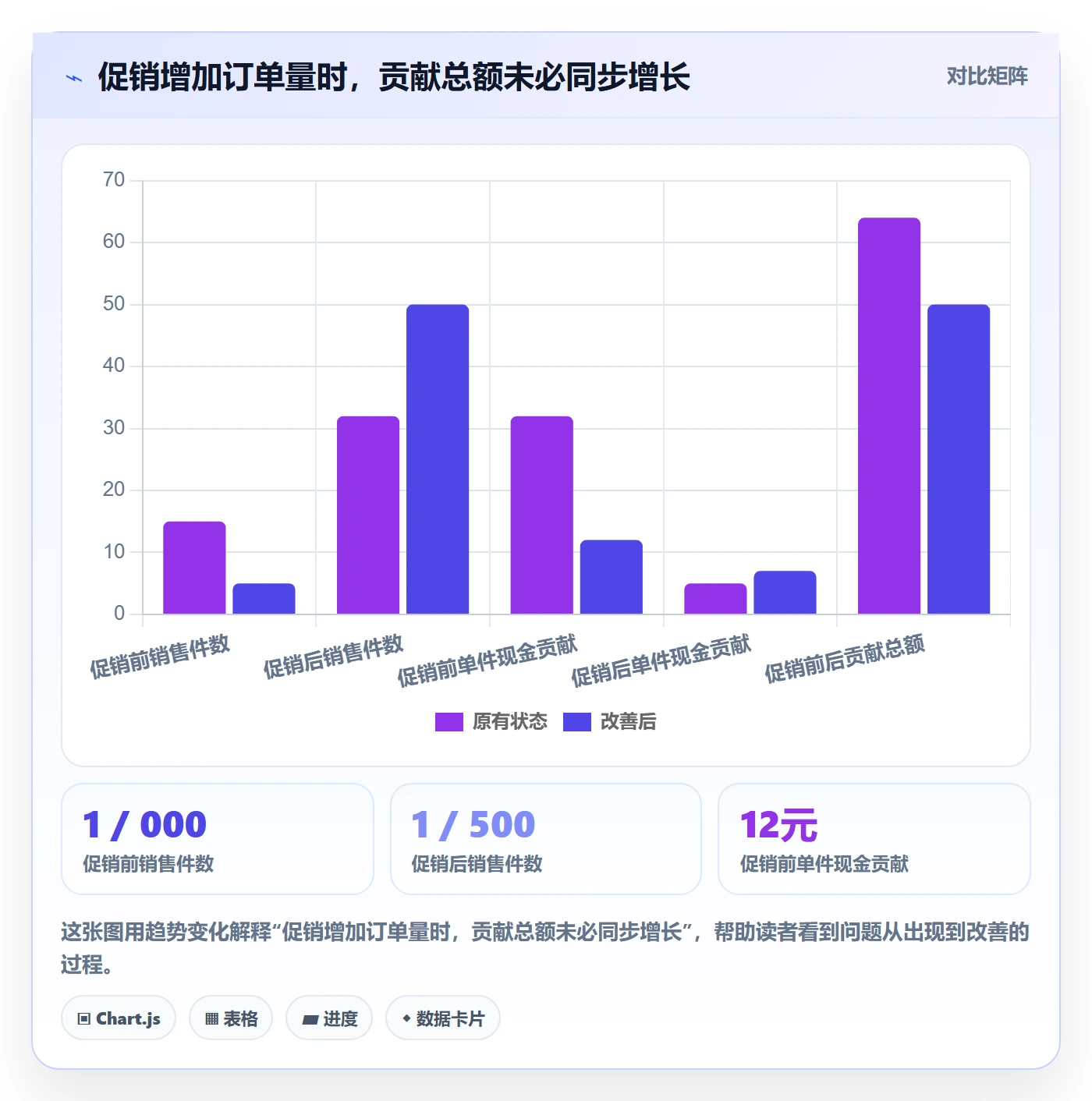Click the 促销后销售件数 x-axis label

pos(333,657)
